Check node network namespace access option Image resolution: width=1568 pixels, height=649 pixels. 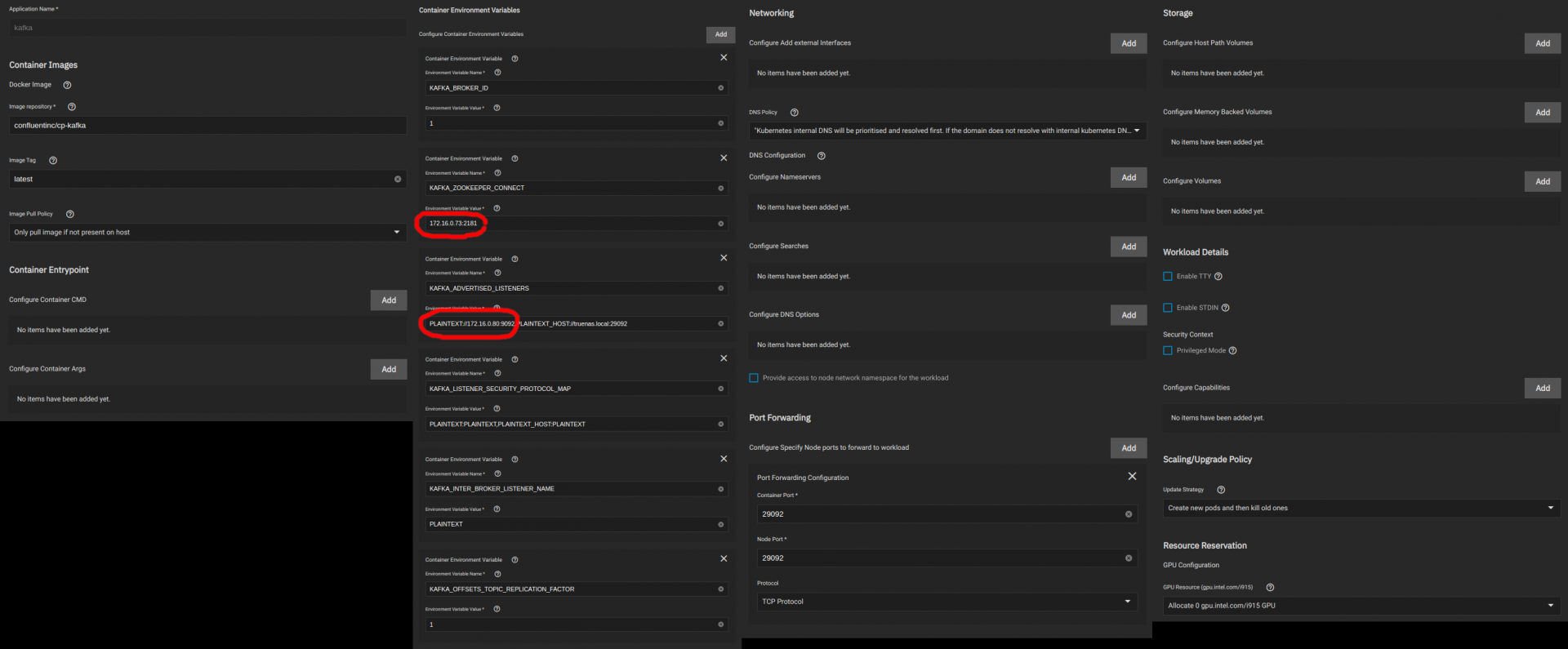tap(754, 378)
